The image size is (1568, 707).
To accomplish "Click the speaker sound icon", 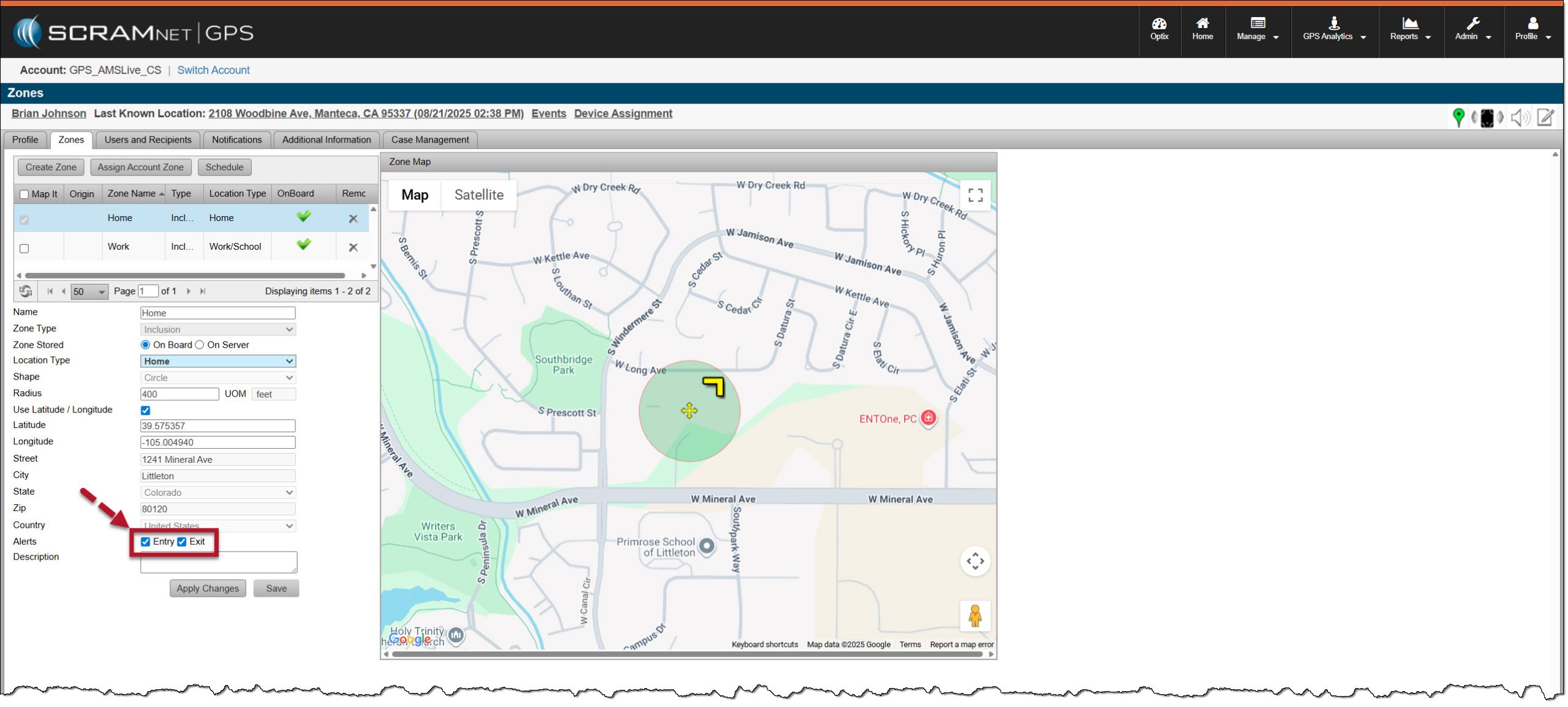I will point(1519,117).
